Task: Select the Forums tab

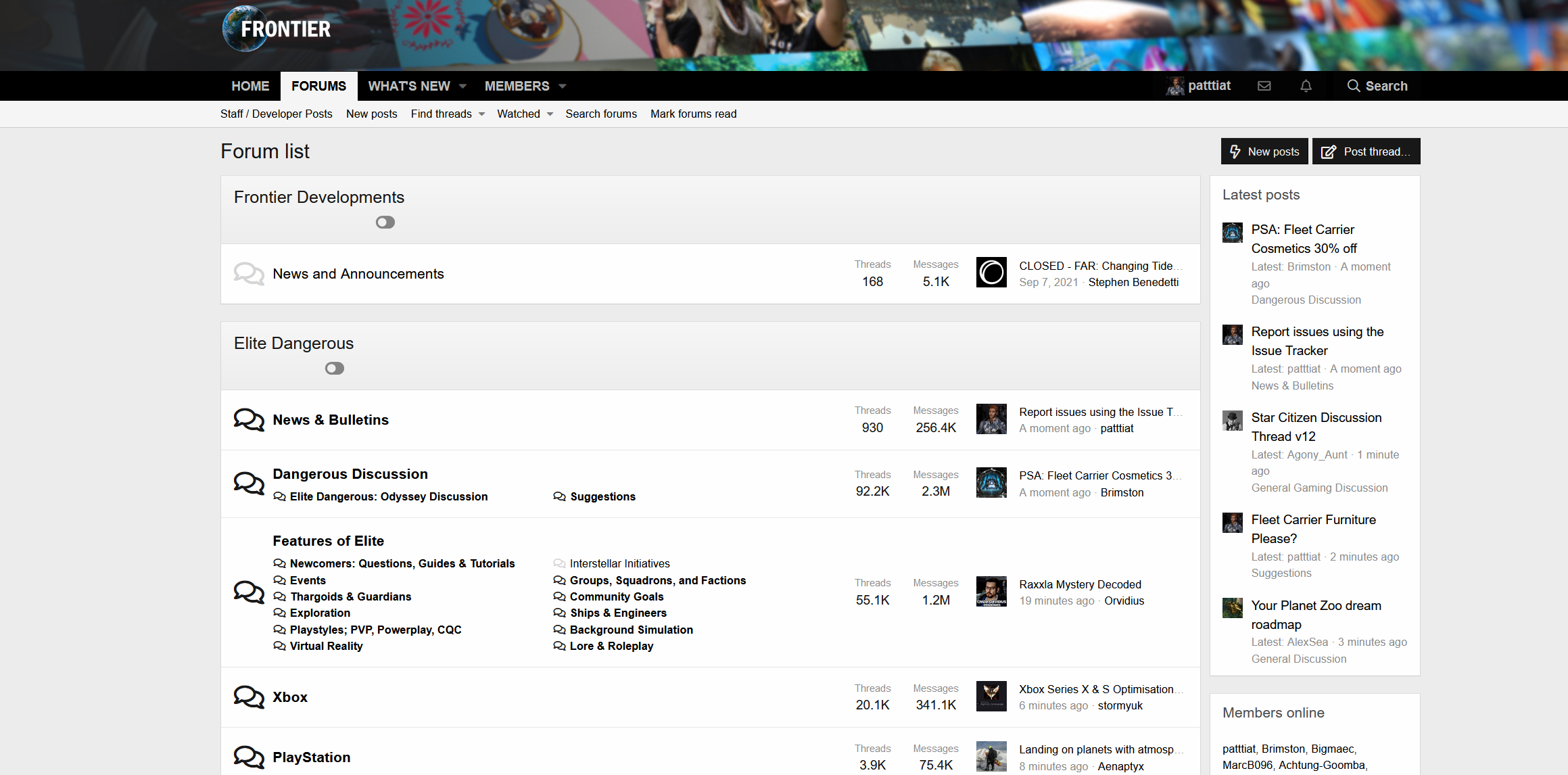Action: point(319,86)
